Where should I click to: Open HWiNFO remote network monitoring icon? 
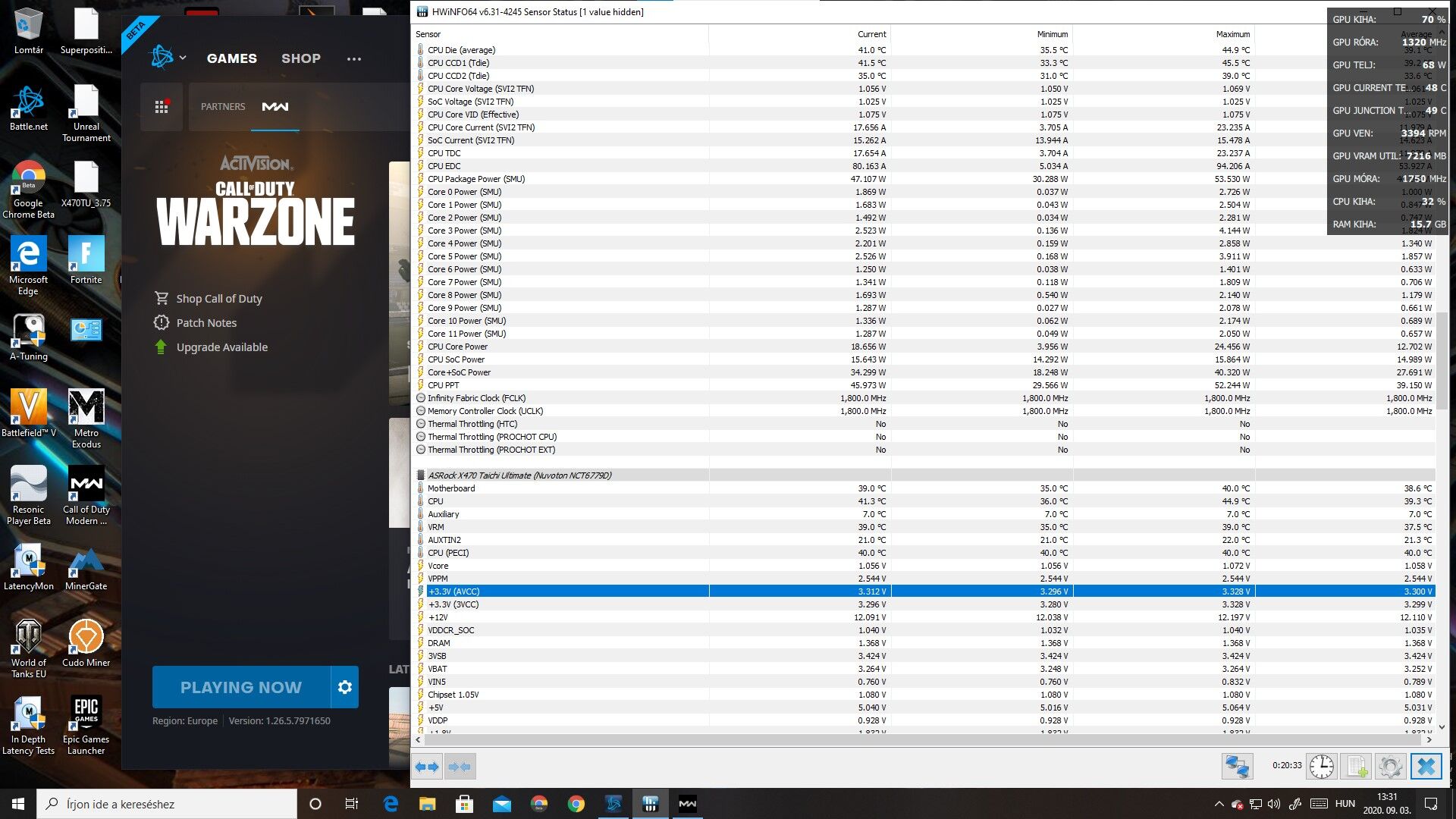point(1237,767)
